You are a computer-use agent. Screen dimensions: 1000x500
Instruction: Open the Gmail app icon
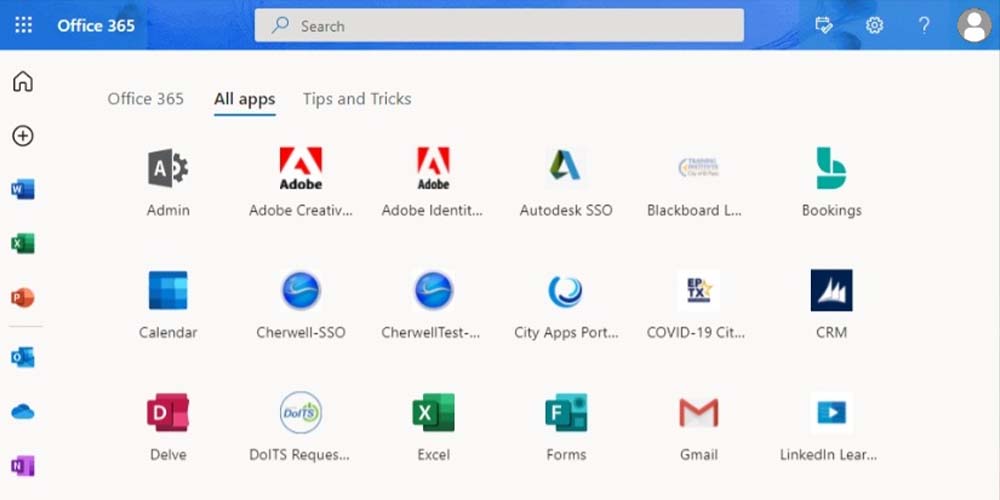click(x=698, y=413)
